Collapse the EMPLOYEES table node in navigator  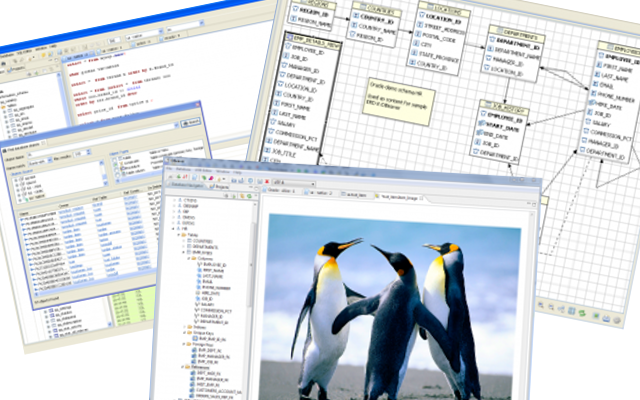[x=184, y=252]
